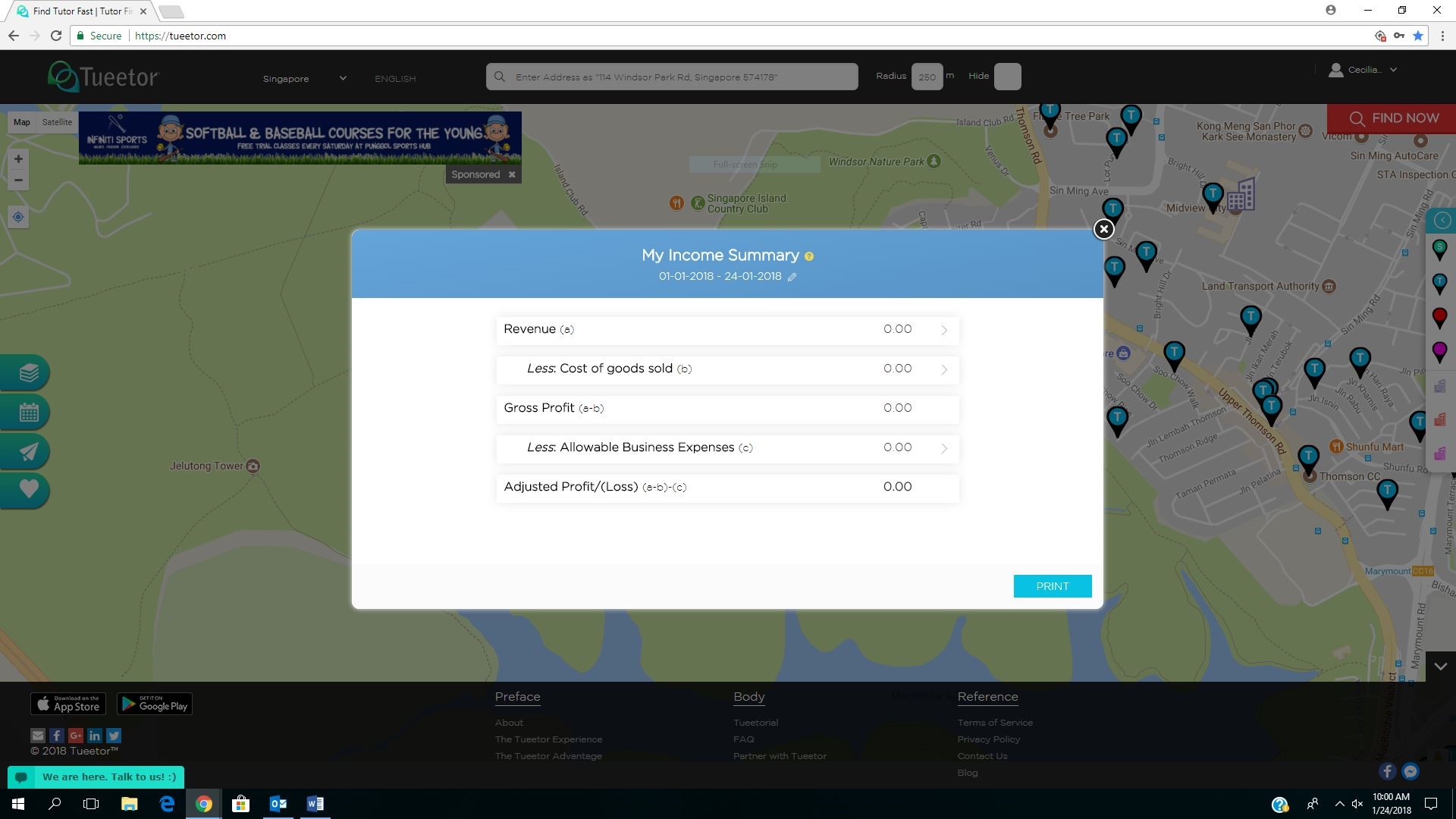Open File Explorer from the taskbar
This screenshot has height=819, width=1456.
point(129,804)
